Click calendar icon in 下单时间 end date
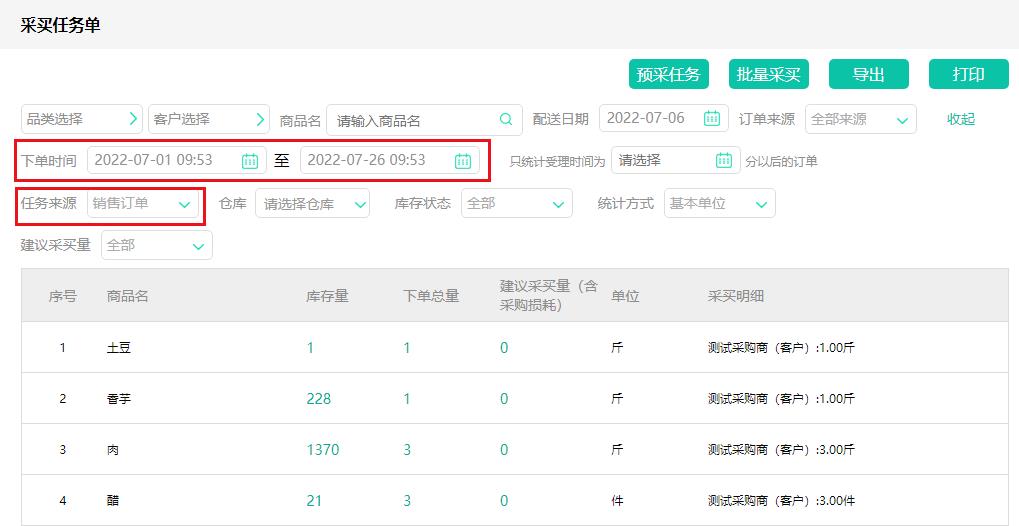Image resolution: width=1019 pixels, height=526 pixels. click(x=463, y=161)
